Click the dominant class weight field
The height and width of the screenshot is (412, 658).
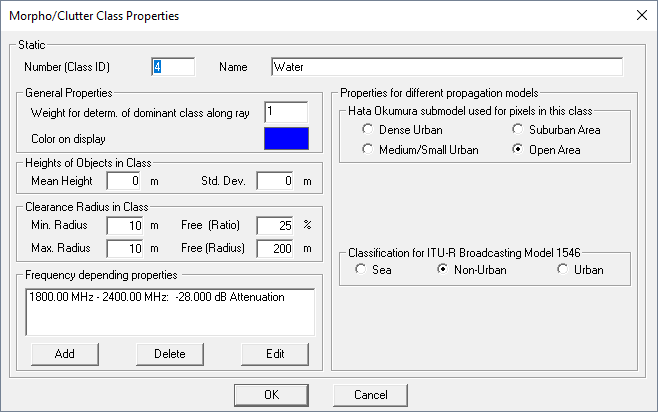tap(286, 112)
